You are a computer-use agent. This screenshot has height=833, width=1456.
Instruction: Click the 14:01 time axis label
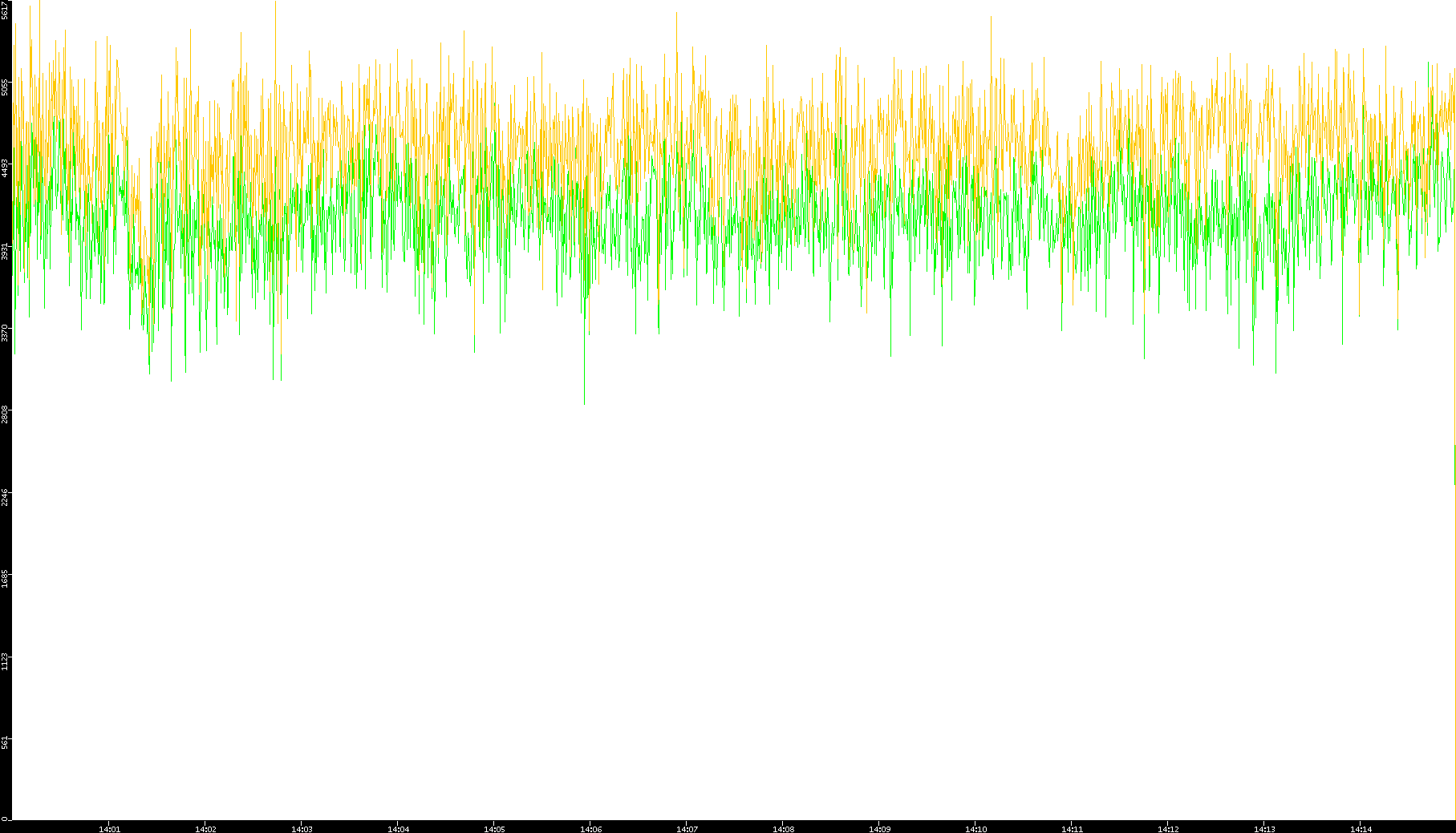tap(109, 829)
